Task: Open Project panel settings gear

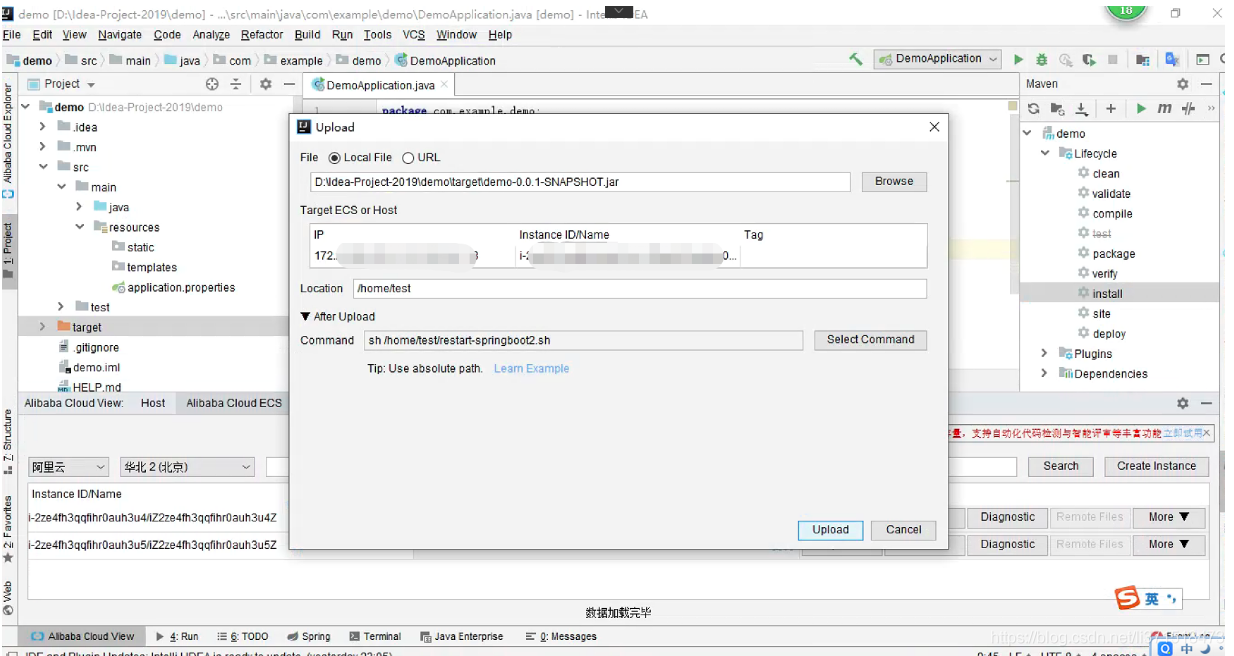Action: [266, 84]
